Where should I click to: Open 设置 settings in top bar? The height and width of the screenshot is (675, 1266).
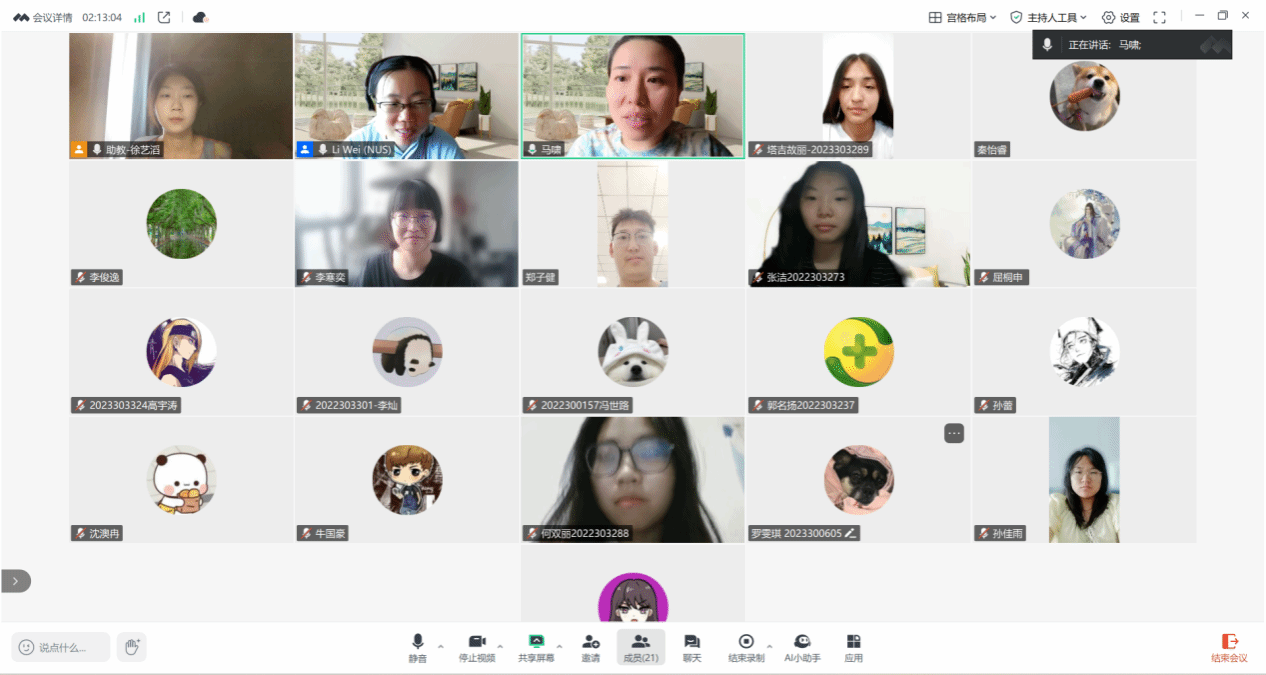coord(1120,17)
